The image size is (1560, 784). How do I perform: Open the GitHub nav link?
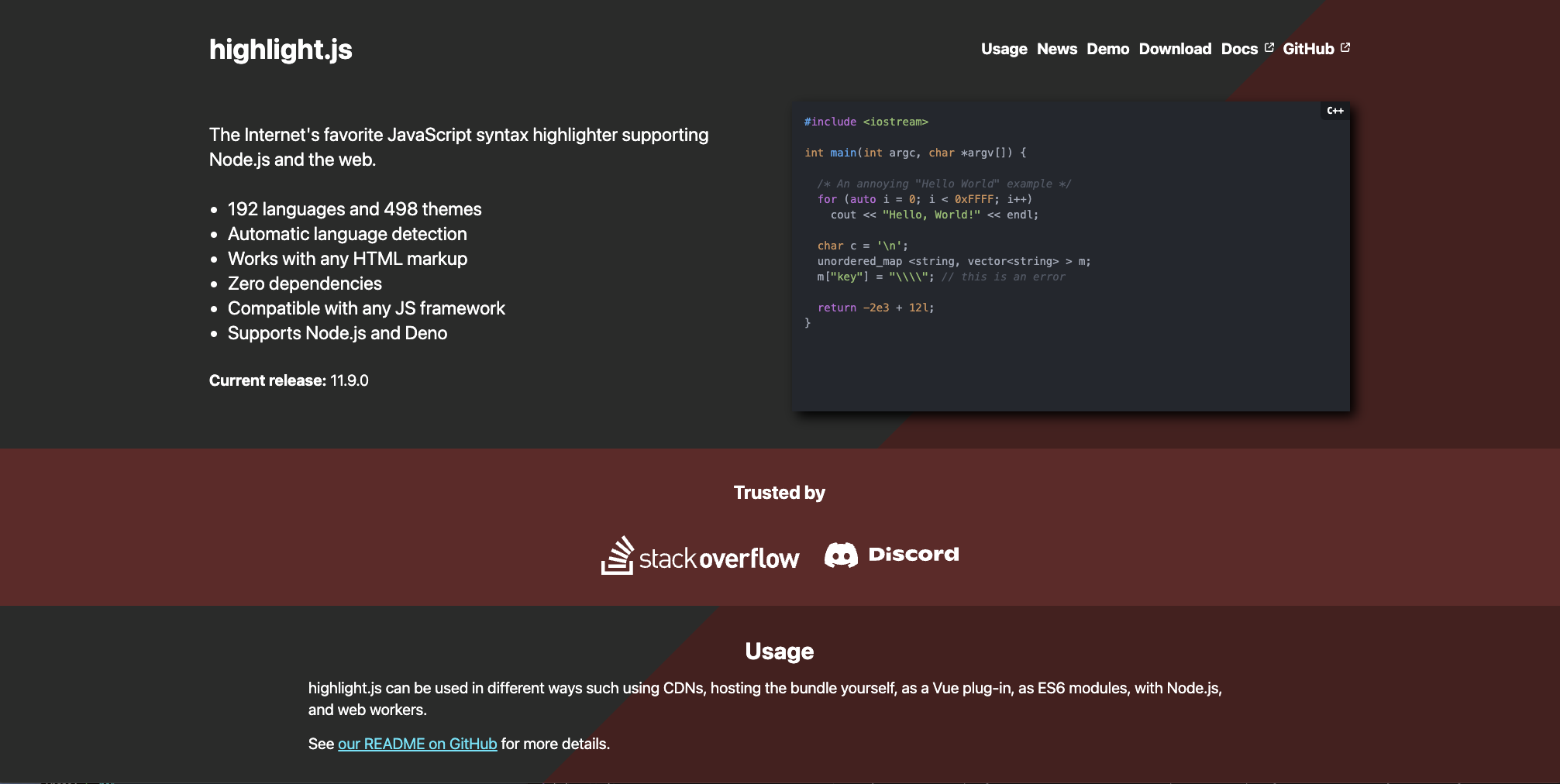[x=1308, y=49]
